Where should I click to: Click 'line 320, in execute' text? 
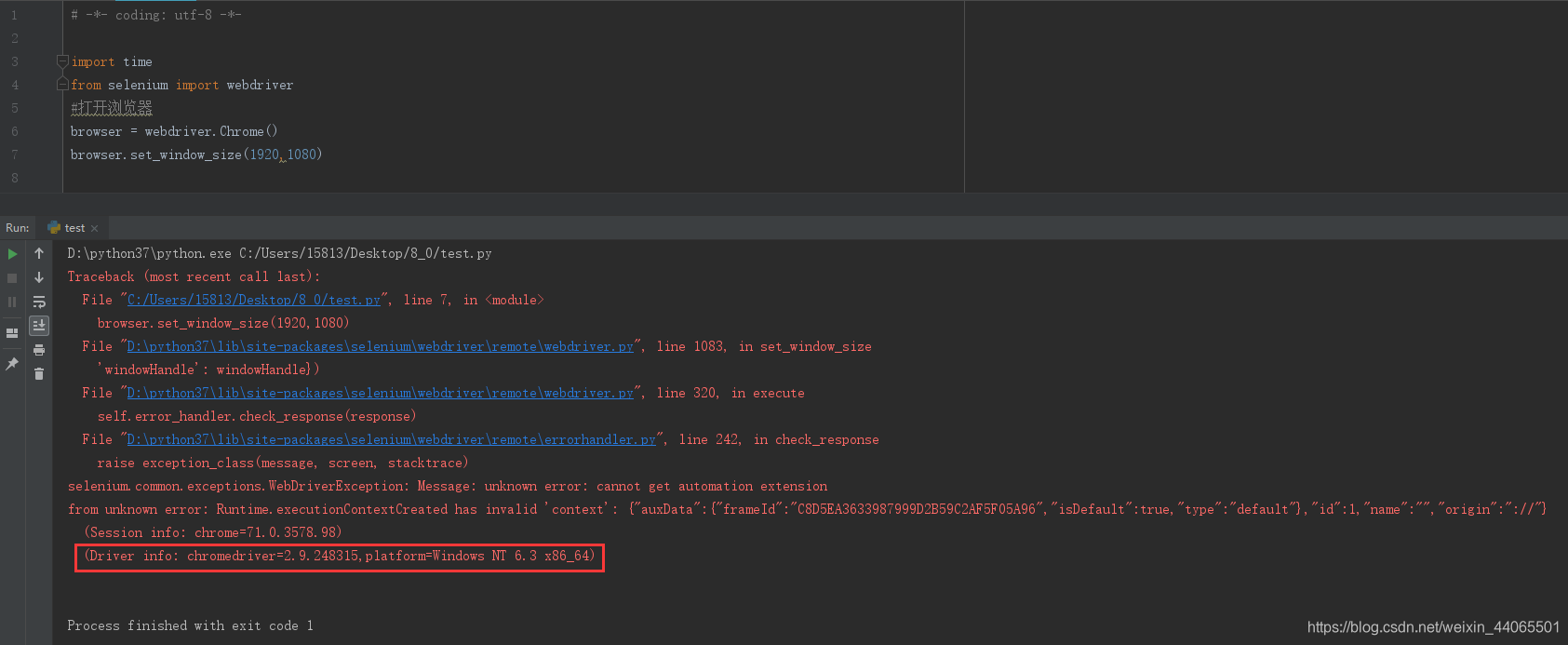point(730,393)
